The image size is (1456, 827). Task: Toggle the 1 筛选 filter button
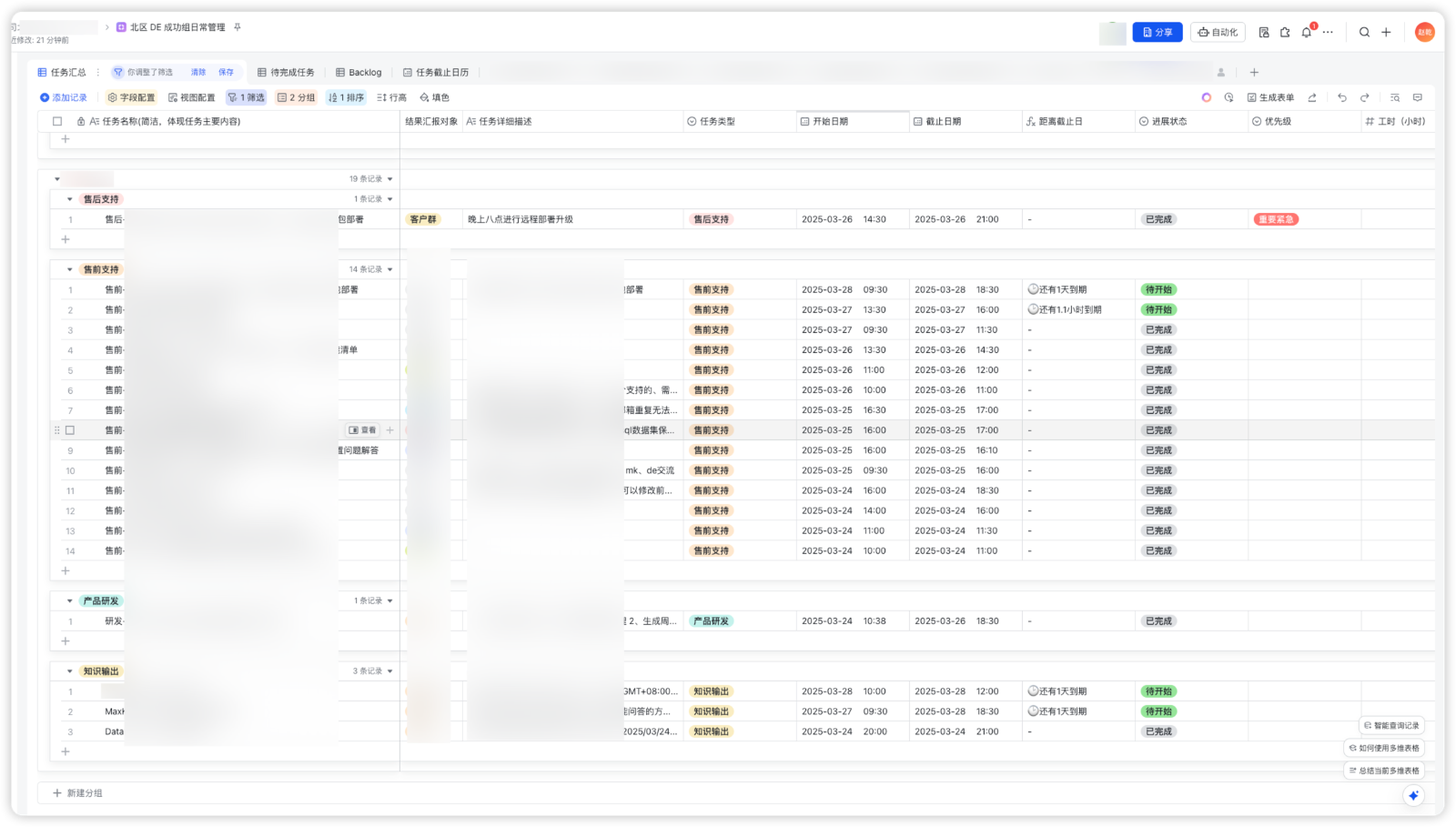point(246,97)
